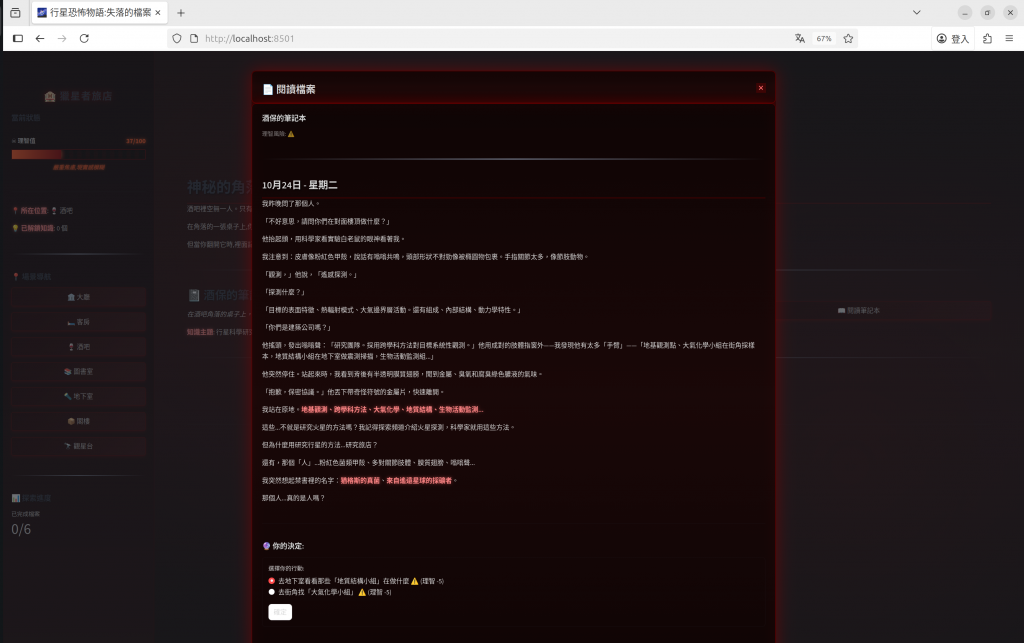Click the sanity 理智值 progress bar

pos(78,155)
